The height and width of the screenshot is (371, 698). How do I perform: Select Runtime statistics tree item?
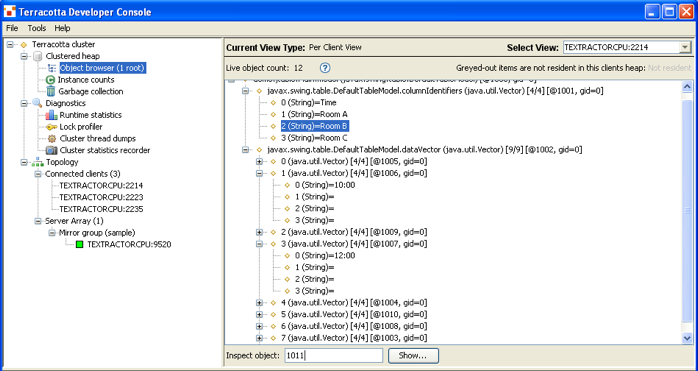(90, 115)
